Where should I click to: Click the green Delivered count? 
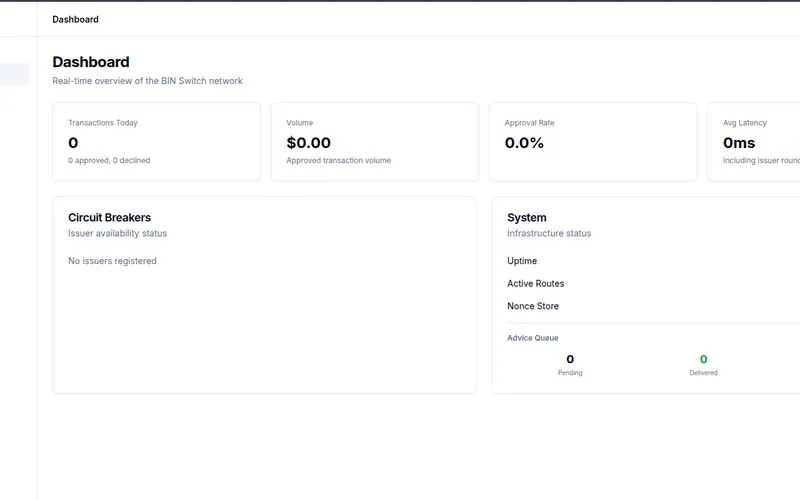(704, 359)
